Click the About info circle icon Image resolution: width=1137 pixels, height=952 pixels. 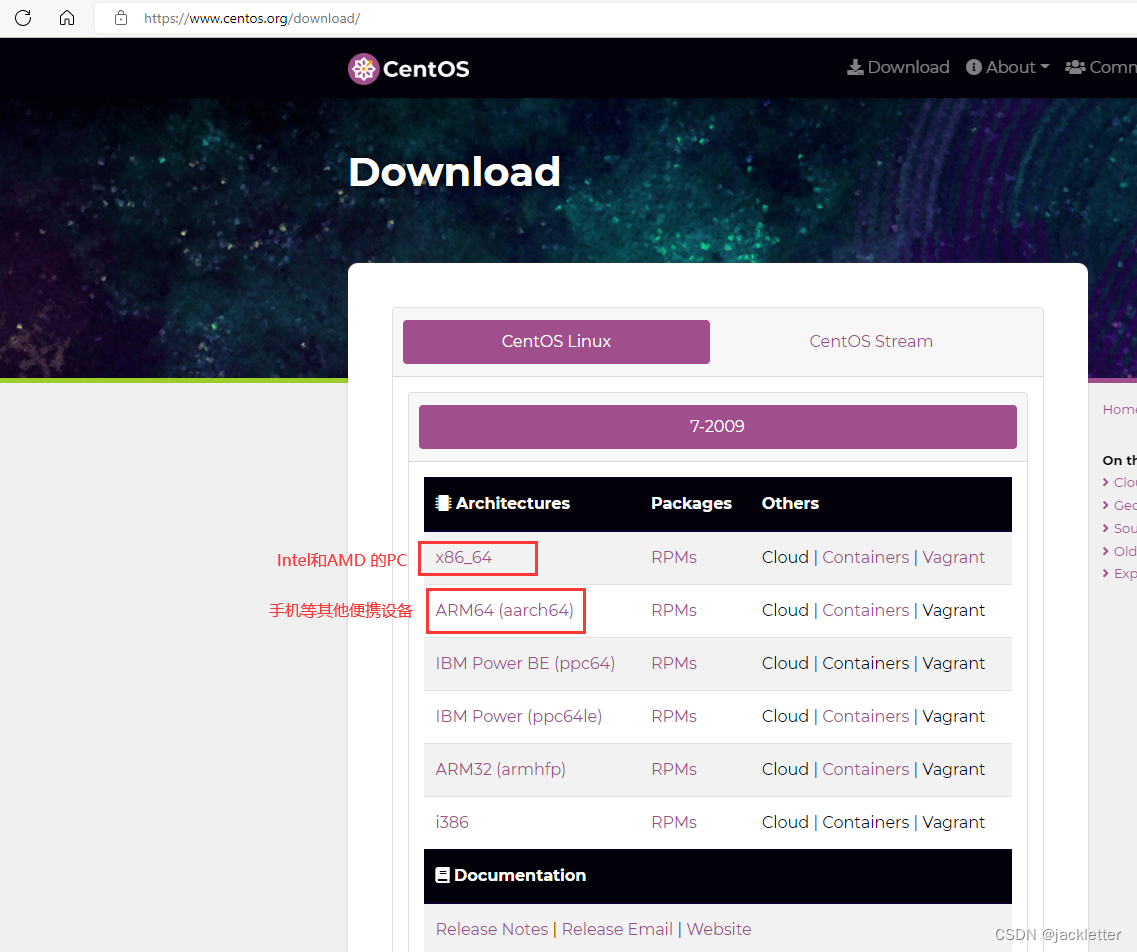973,68
